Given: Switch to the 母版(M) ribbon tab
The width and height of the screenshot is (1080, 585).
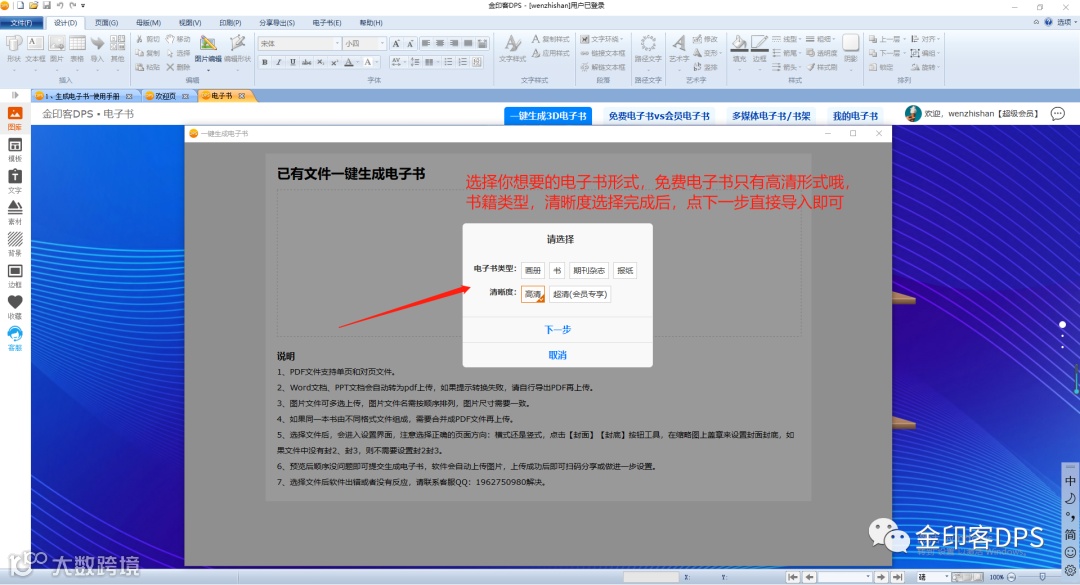Looking at the screenshot, I should tap(148, 23).
